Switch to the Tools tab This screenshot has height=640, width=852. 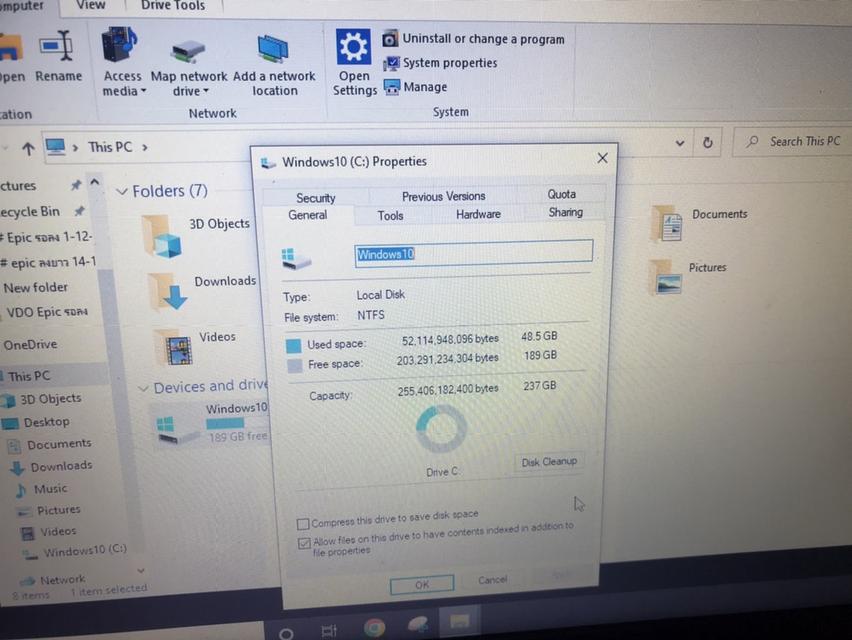click(x=390, y=215)
